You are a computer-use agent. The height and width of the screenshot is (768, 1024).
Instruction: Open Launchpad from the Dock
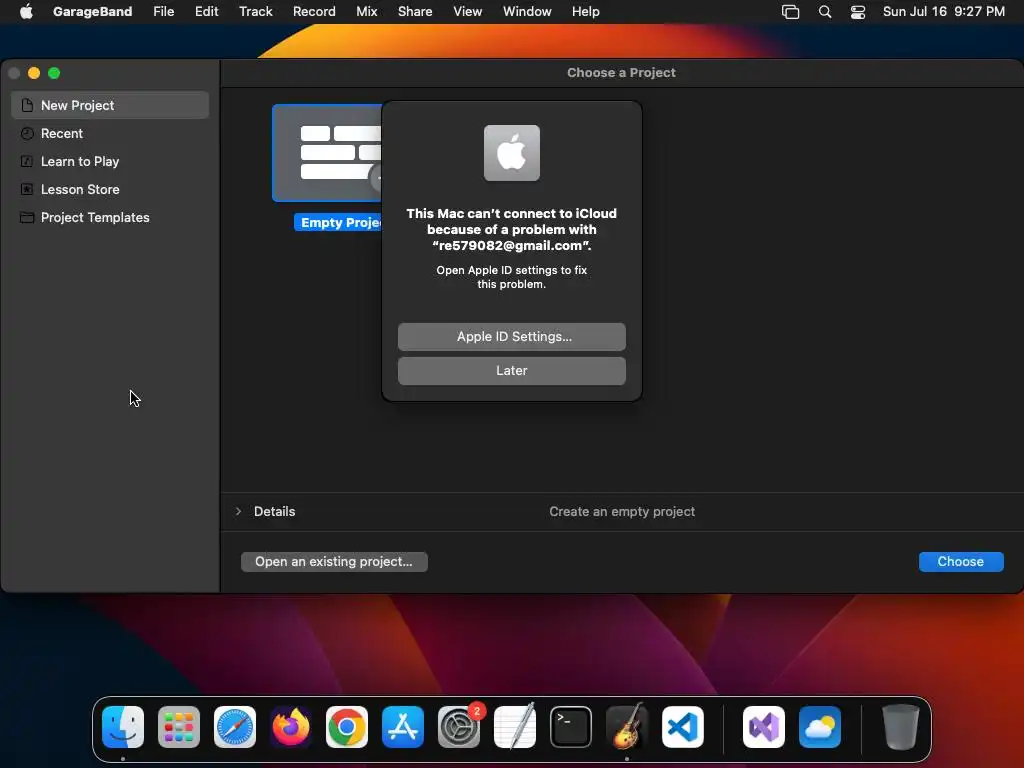pyautogui.click(x=179, y=727)
